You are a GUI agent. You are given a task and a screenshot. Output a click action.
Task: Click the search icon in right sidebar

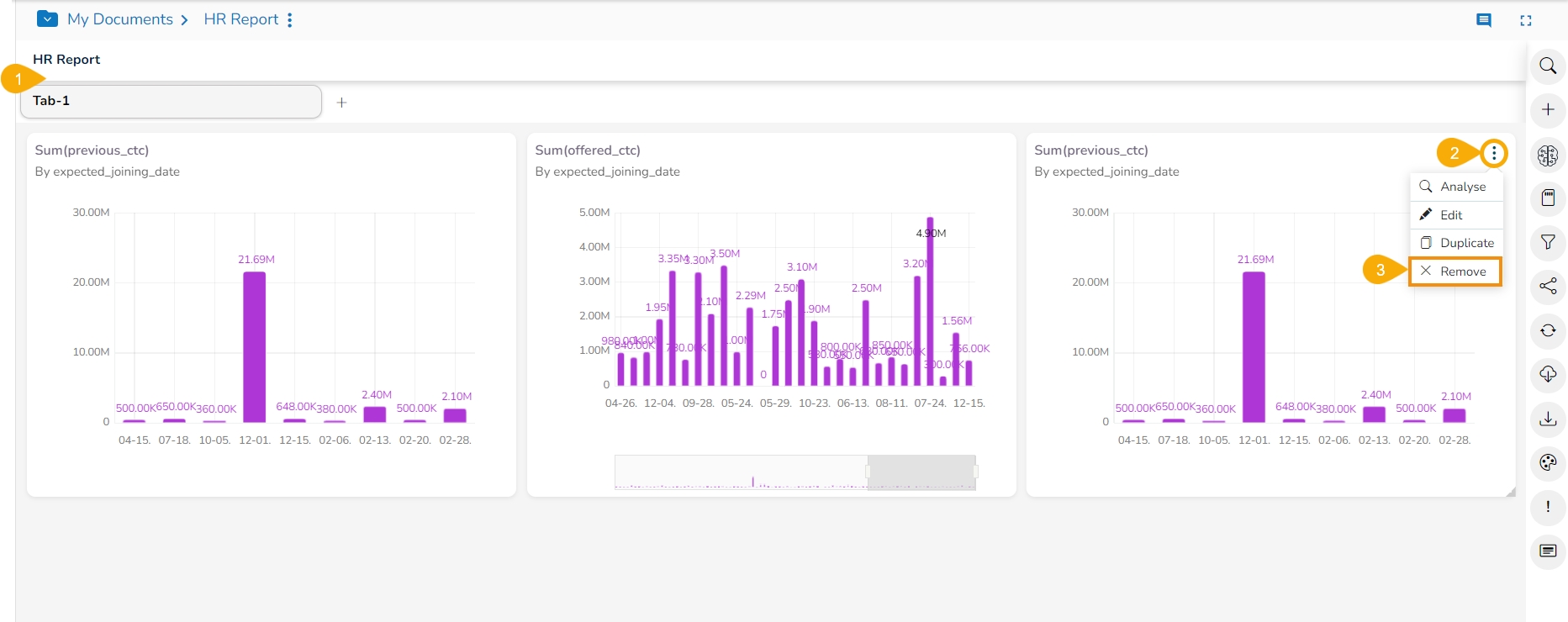(x=1548, y=66)
